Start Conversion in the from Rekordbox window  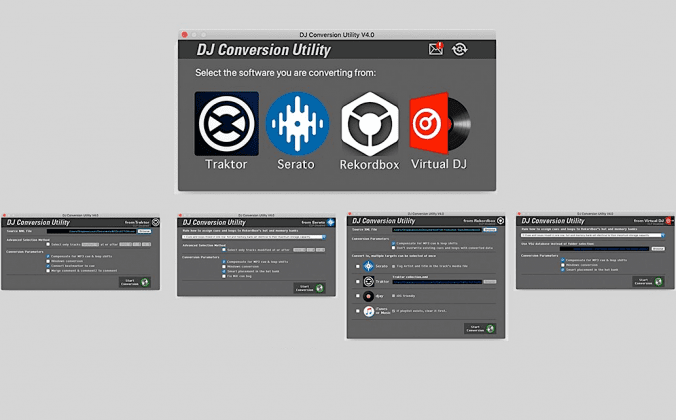click(480, 329)
